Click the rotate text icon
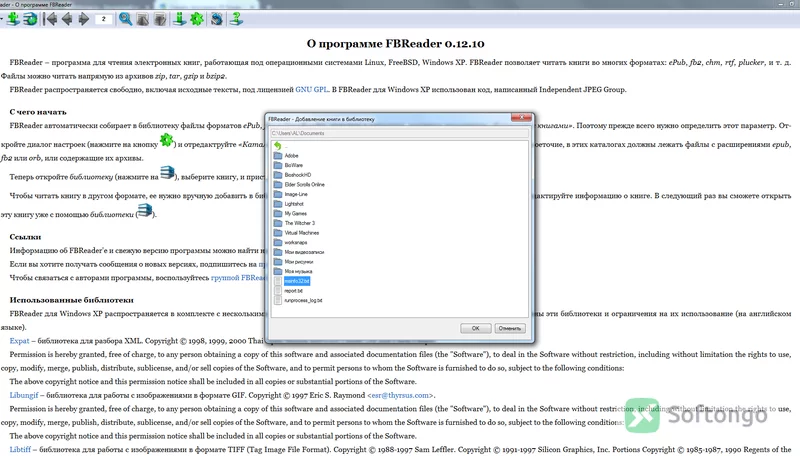 [217, 19]
